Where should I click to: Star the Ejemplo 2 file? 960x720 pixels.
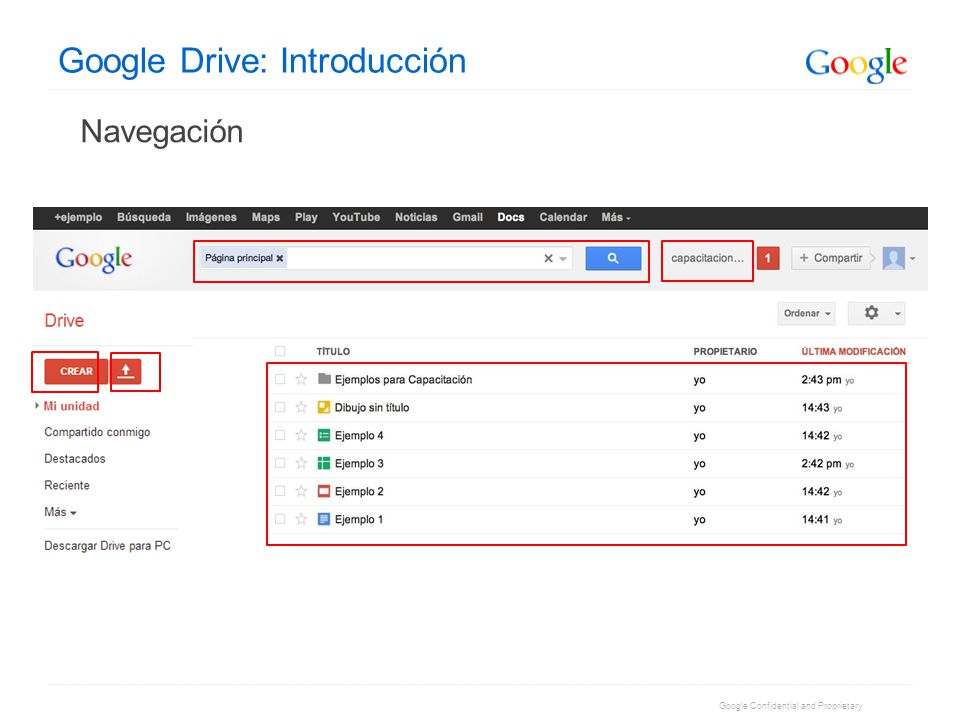[301, 491]
